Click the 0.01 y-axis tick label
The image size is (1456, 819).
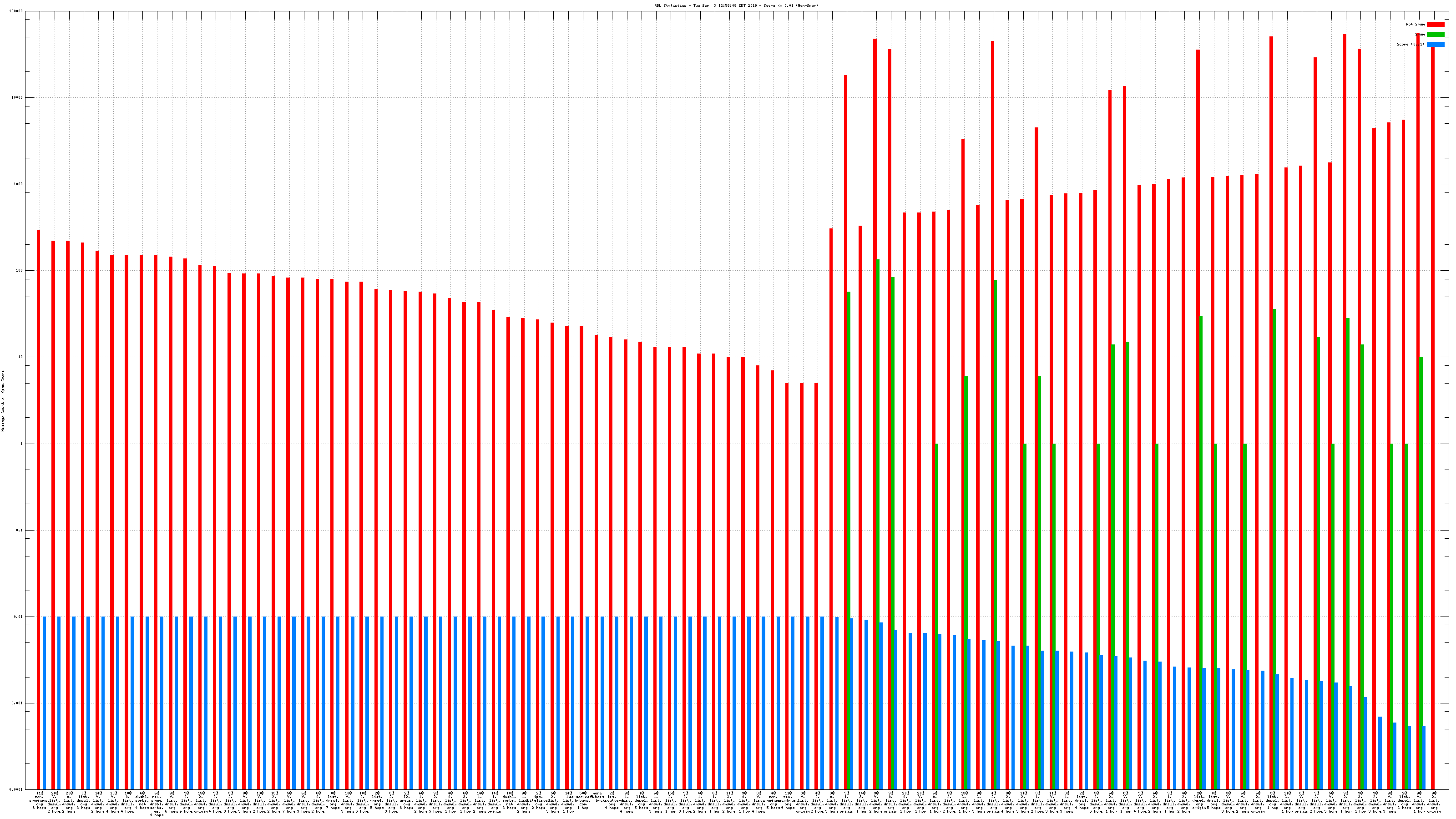pyautogui.click(x=18, y=617)
